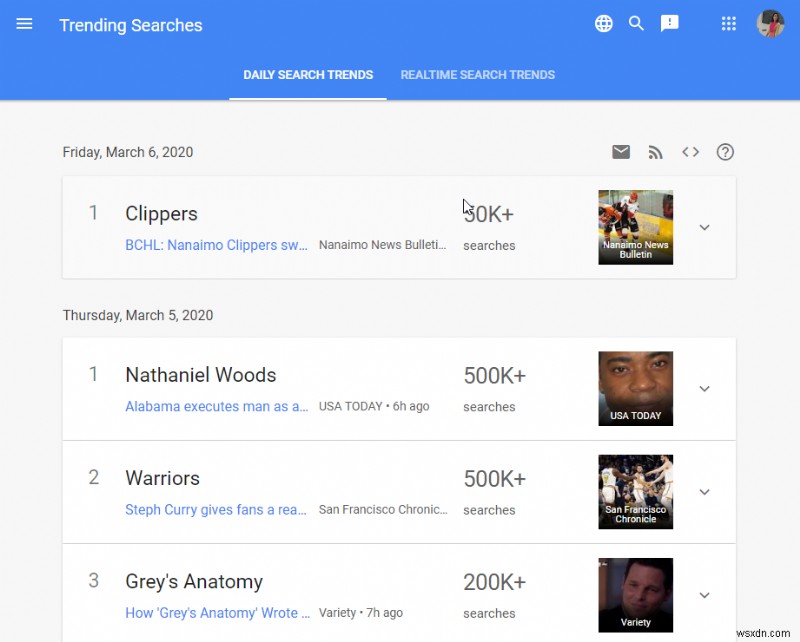Click the Nathaniel Woods trend title

[200, 375]
